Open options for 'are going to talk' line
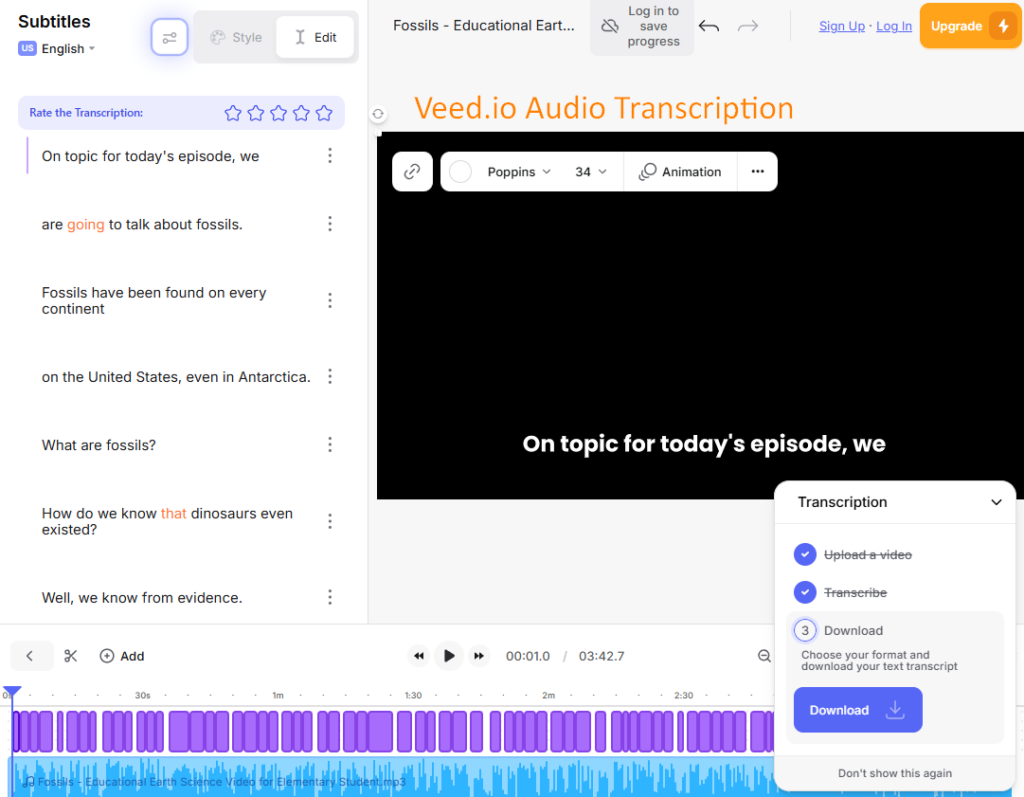The height and width of the screenshot is (797, 1024). click(330, 224)
